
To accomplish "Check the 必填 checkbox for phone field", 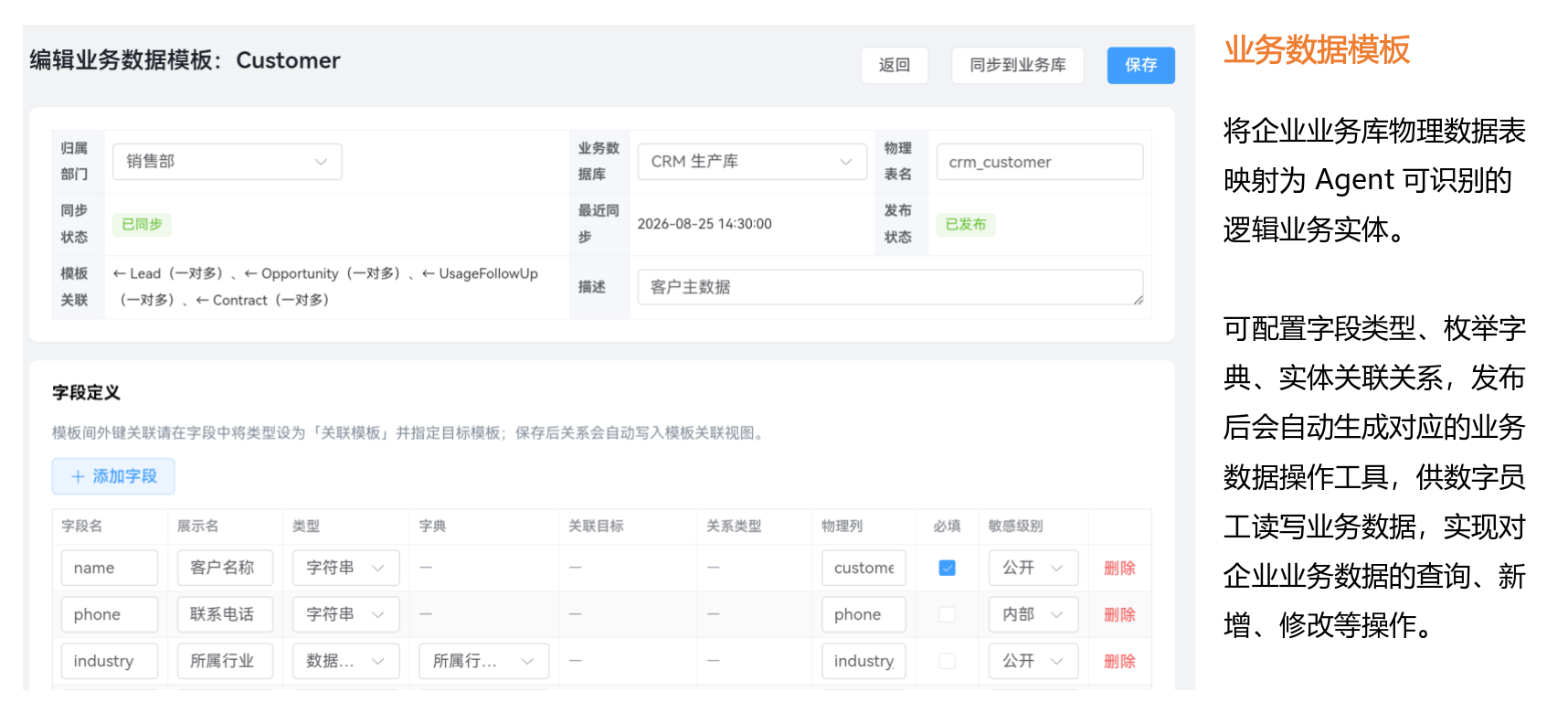I will tap(947, 614).
